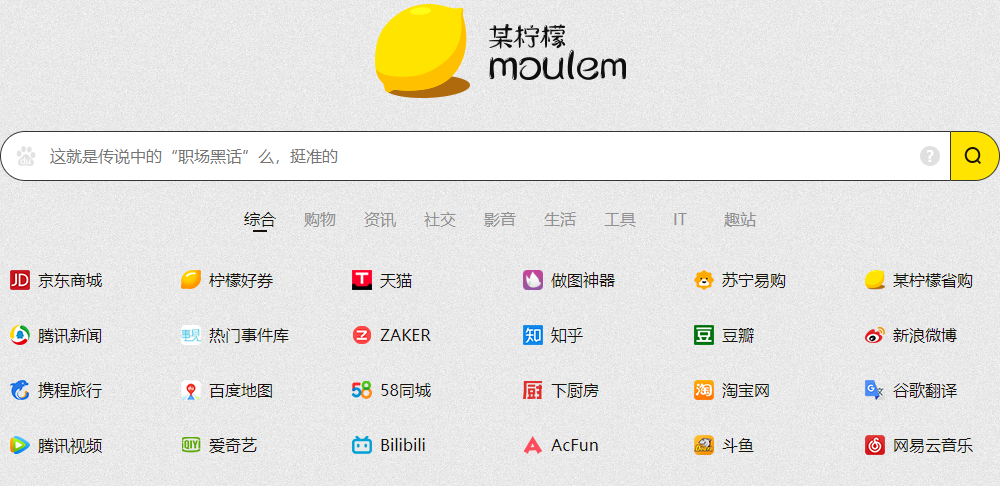Click the purple icon beside 做图神器

(x=533, y=280)
